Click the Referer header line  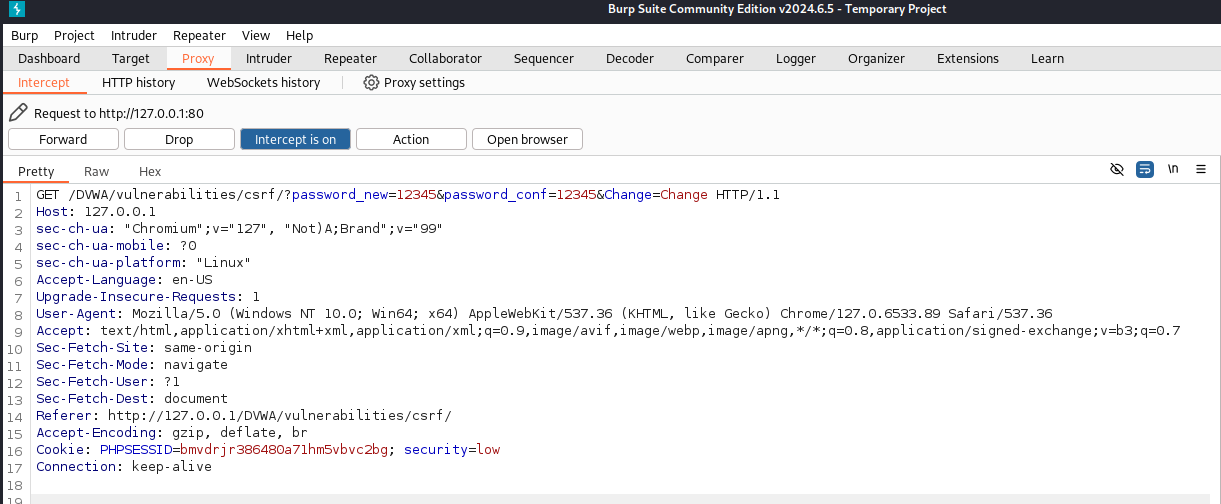[x=244, y=415]
